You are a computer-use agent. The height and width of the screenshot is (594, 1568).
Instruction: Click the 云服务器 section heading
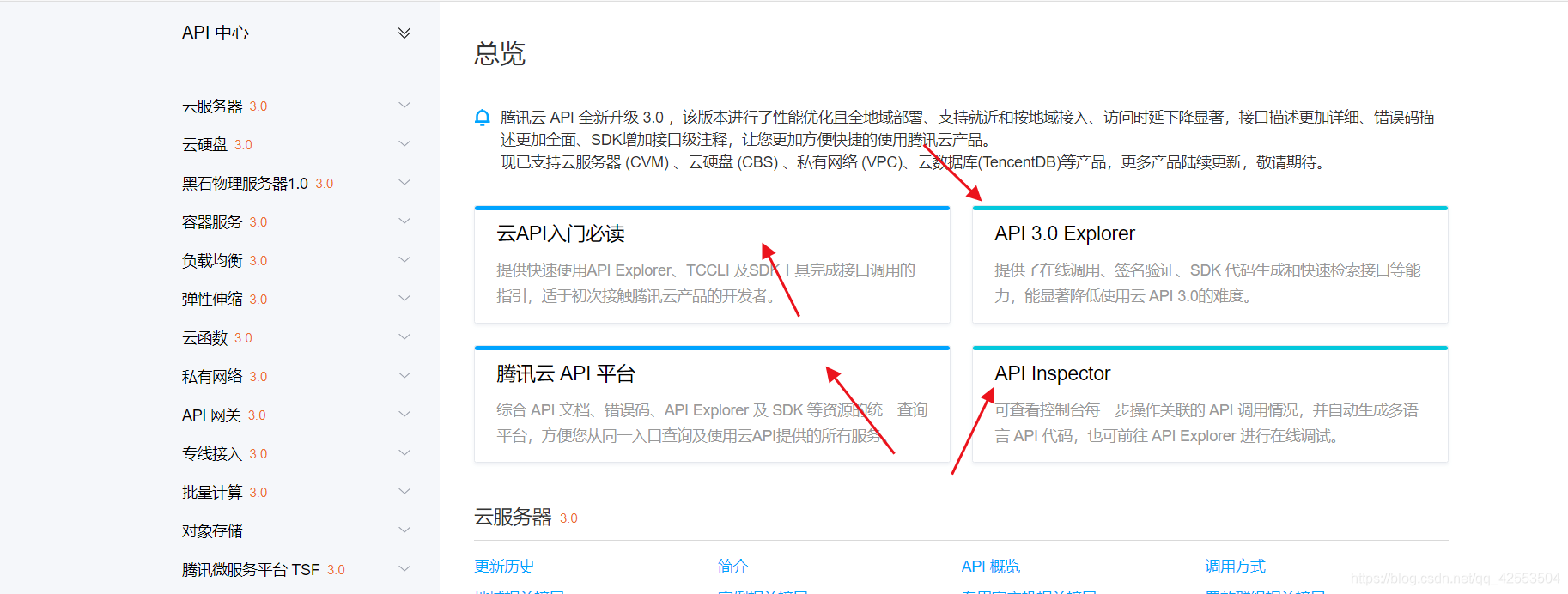[513, 518]
